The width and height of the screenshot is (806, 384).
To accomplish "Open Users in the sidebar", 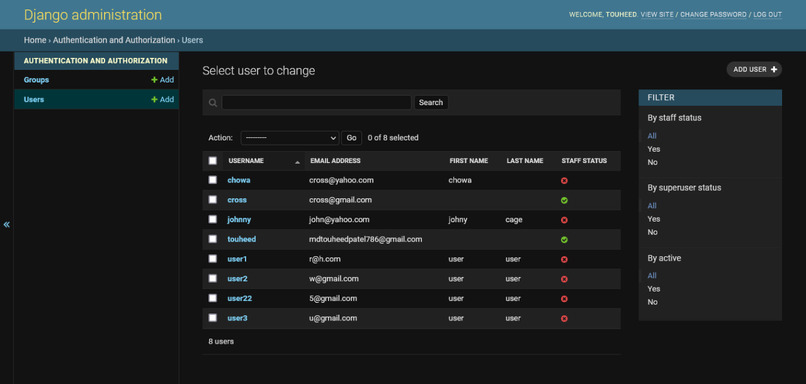I will click(x=34, y=100).
